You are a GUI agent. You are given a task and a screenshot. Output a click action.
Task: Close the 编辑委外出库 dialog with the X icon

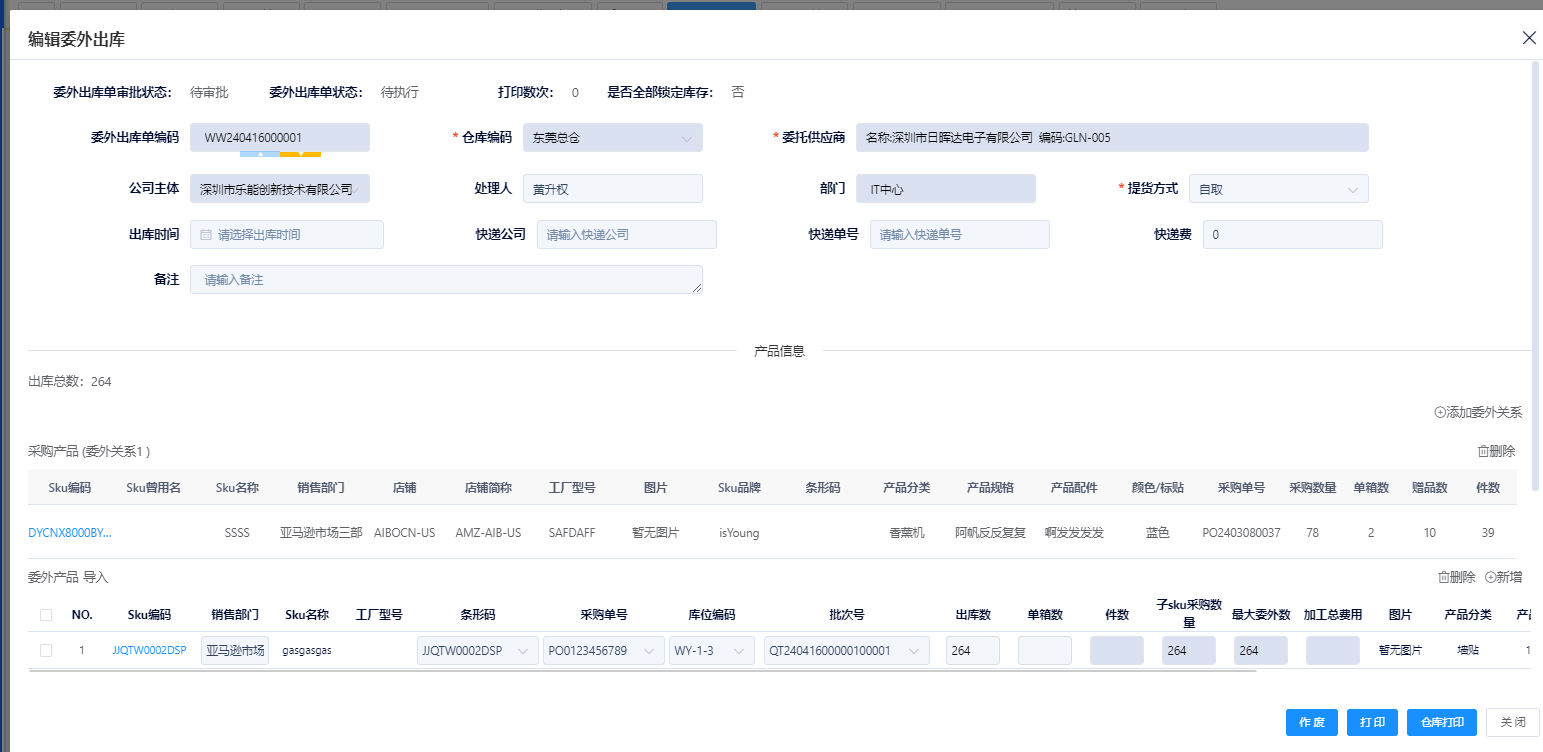click(1528, 38)
